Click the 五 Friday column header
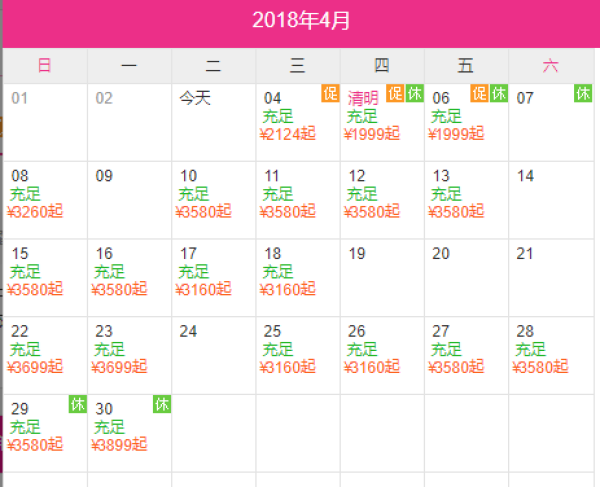This screenshot has height=487, width=600. tap(466, 66)
